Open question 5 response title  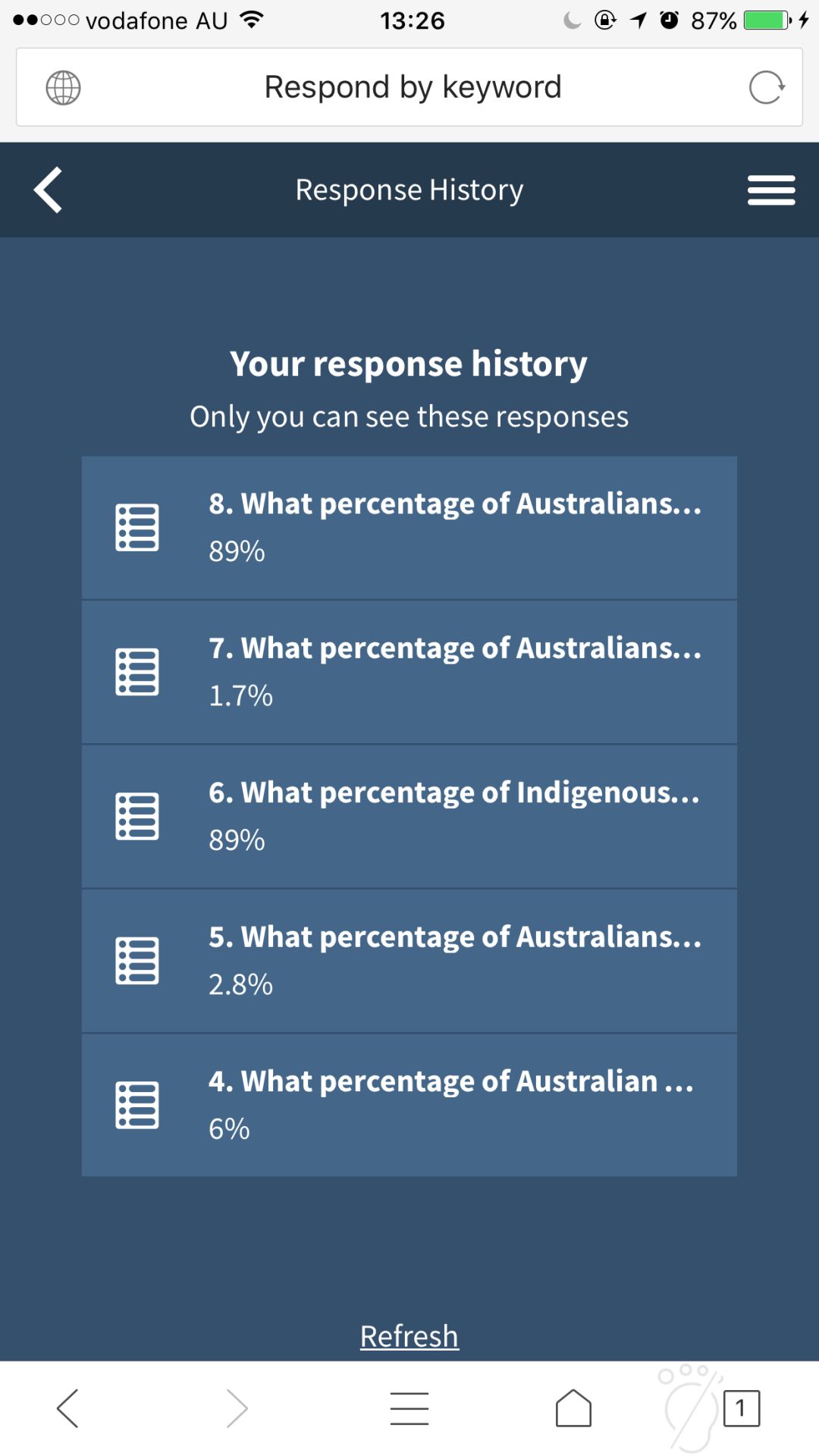(455, 938)
